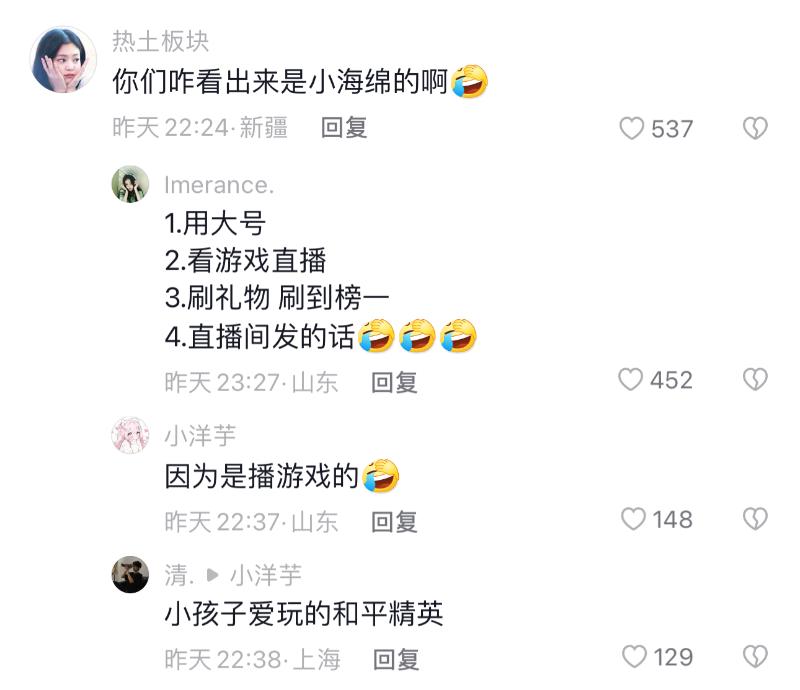The width and height of the screenshot is (800, 690).
Task: Tap broken heart on Imerance's reply
Action: coord(755,380)
